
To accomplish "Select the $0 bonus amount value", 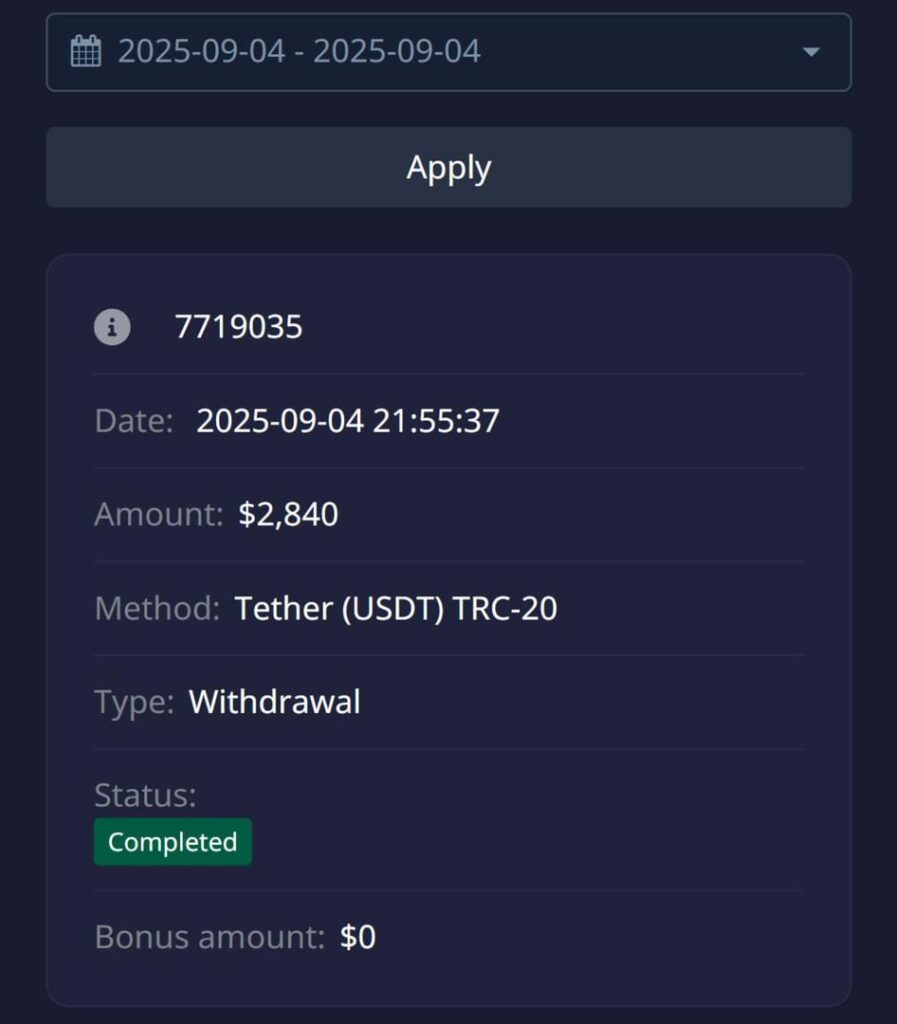I will tap(358, 937).
